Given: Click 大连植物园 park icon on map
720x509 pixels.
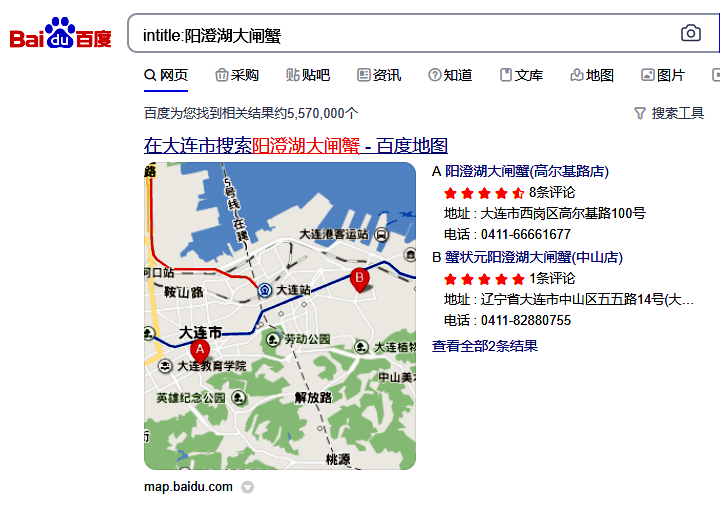Looking at the screenshot, I should (361, 347).
